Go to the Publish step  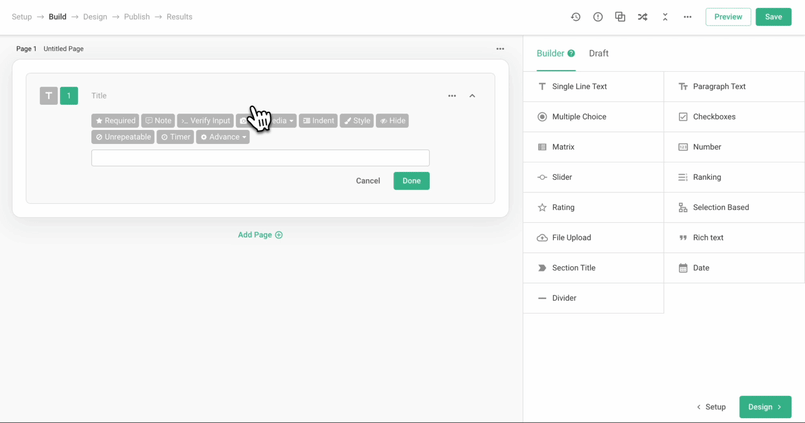click(137, 17)
